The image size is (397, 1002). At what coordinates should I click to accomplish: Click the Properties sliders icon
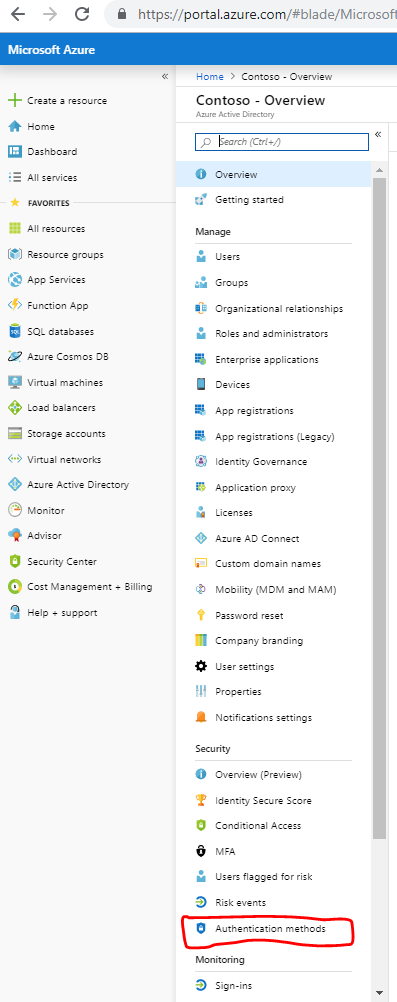click(x=201, y=691)
